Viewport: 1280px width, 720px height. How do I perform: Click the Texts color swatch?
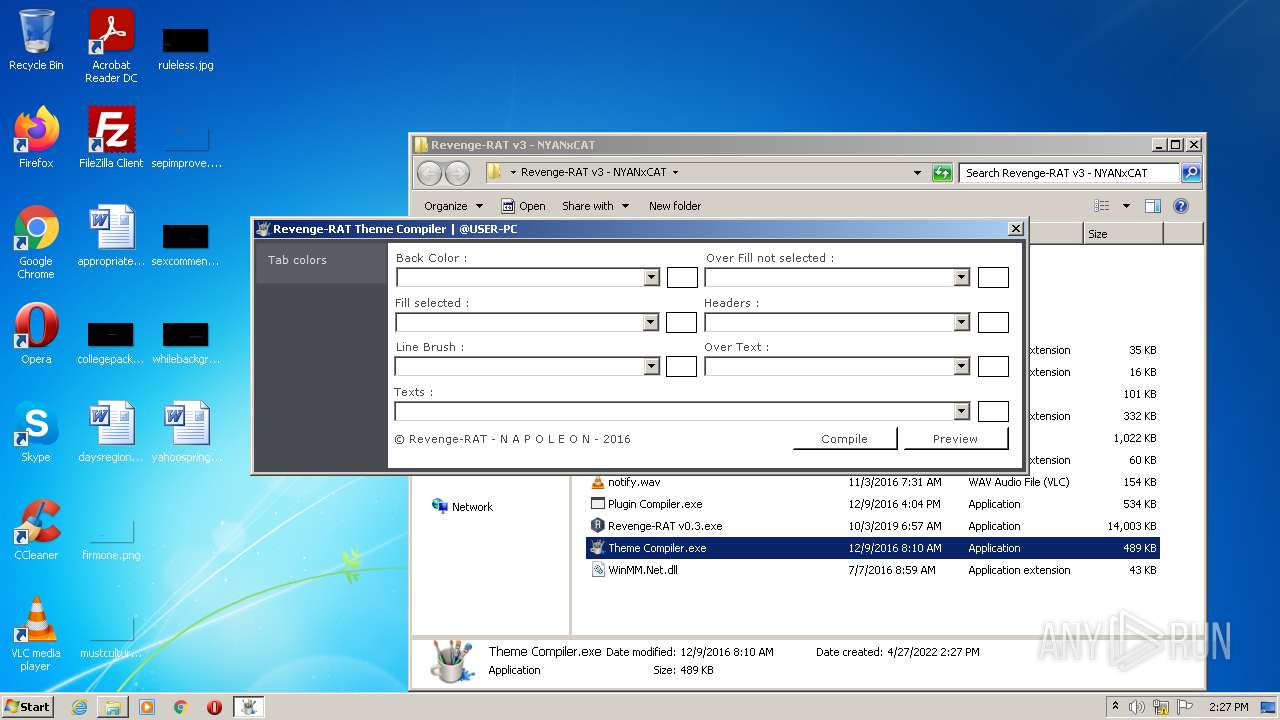[x=993, y=411]
